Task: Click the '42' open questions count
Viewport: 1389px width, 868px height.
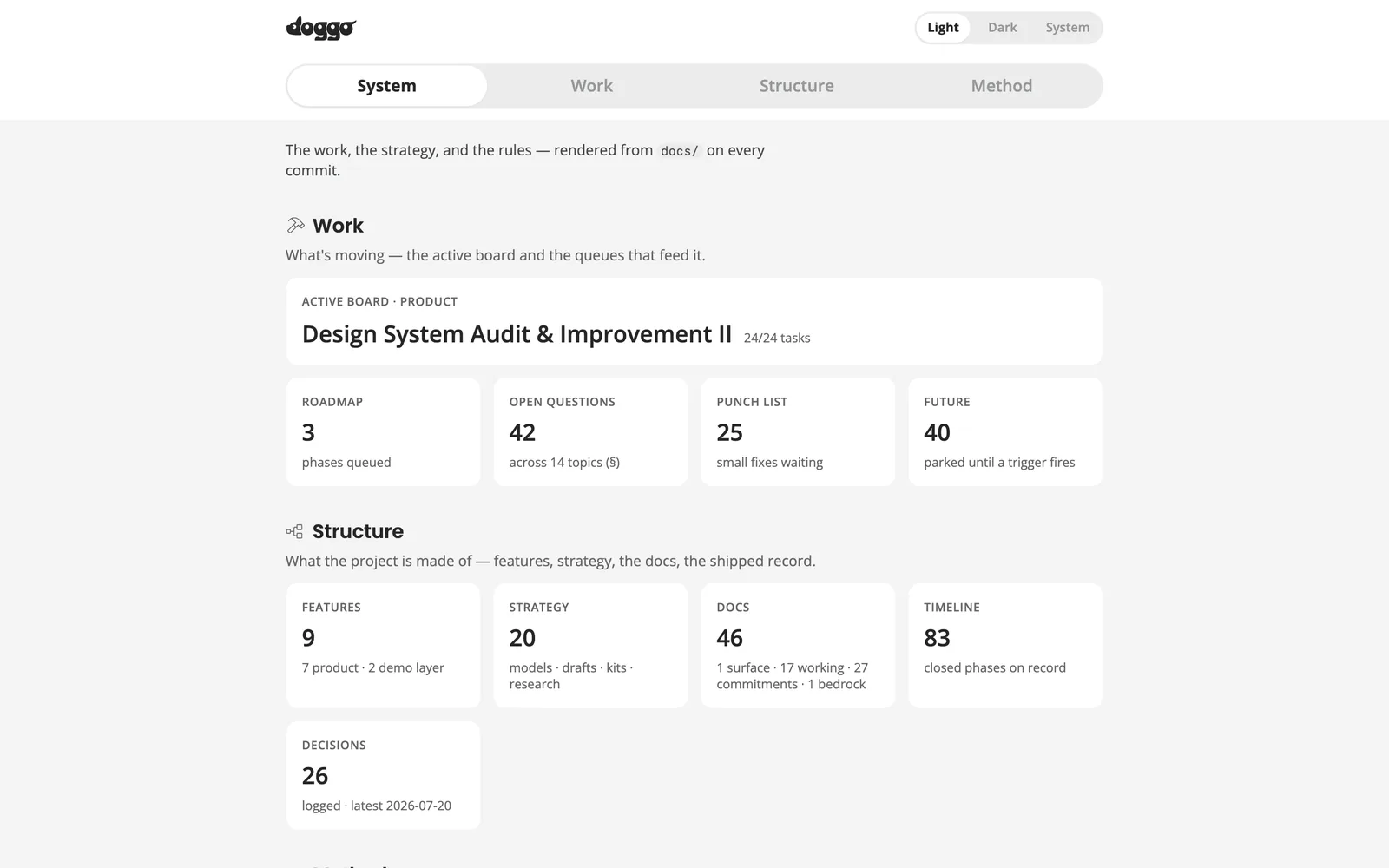Action: pos(522,432)
